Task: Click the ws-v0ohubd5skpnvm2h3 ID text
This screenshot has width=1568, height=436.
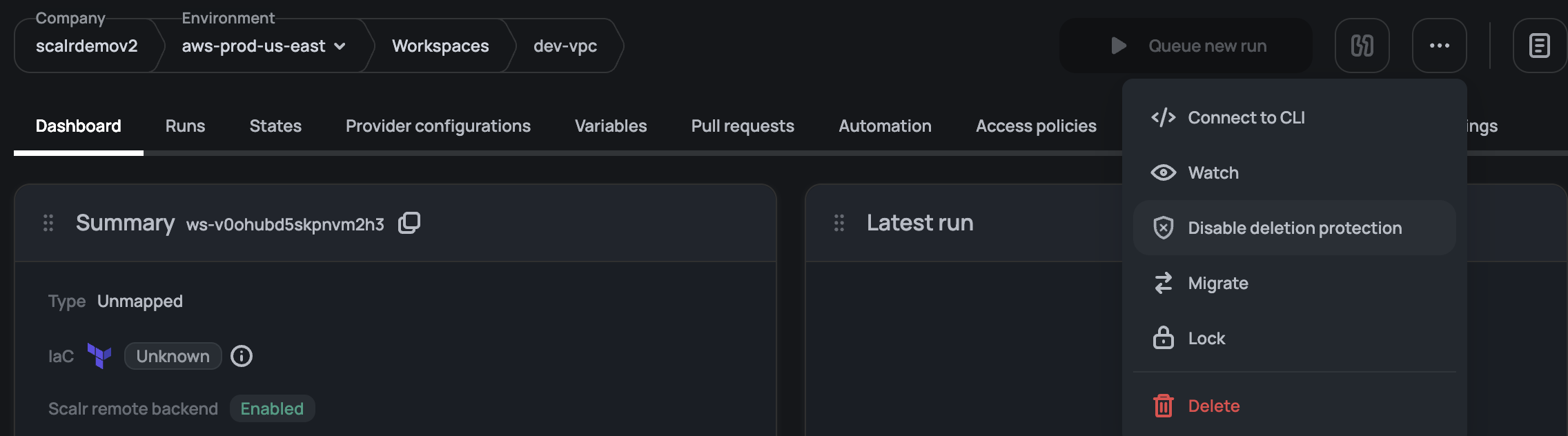Action: click(x=285, y=224)
